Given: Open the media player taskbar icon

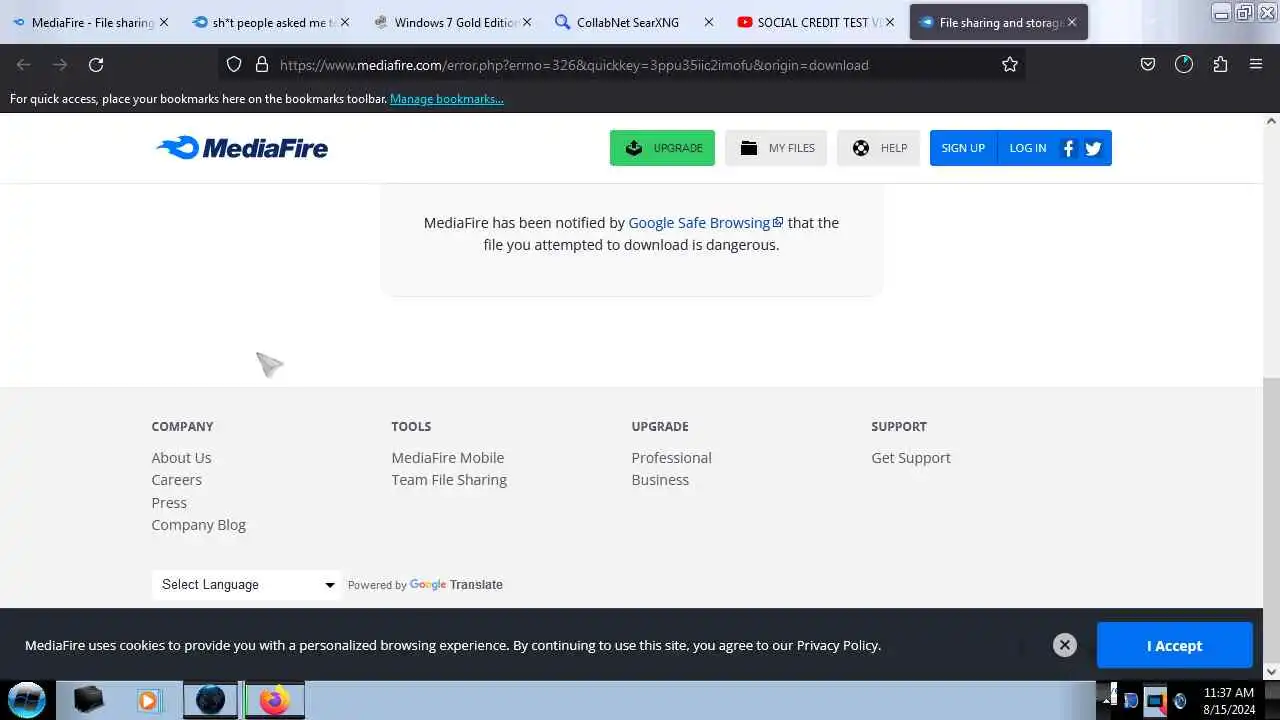Looking at the screenshot, I should pyautogui.click(x=148, y=700).
